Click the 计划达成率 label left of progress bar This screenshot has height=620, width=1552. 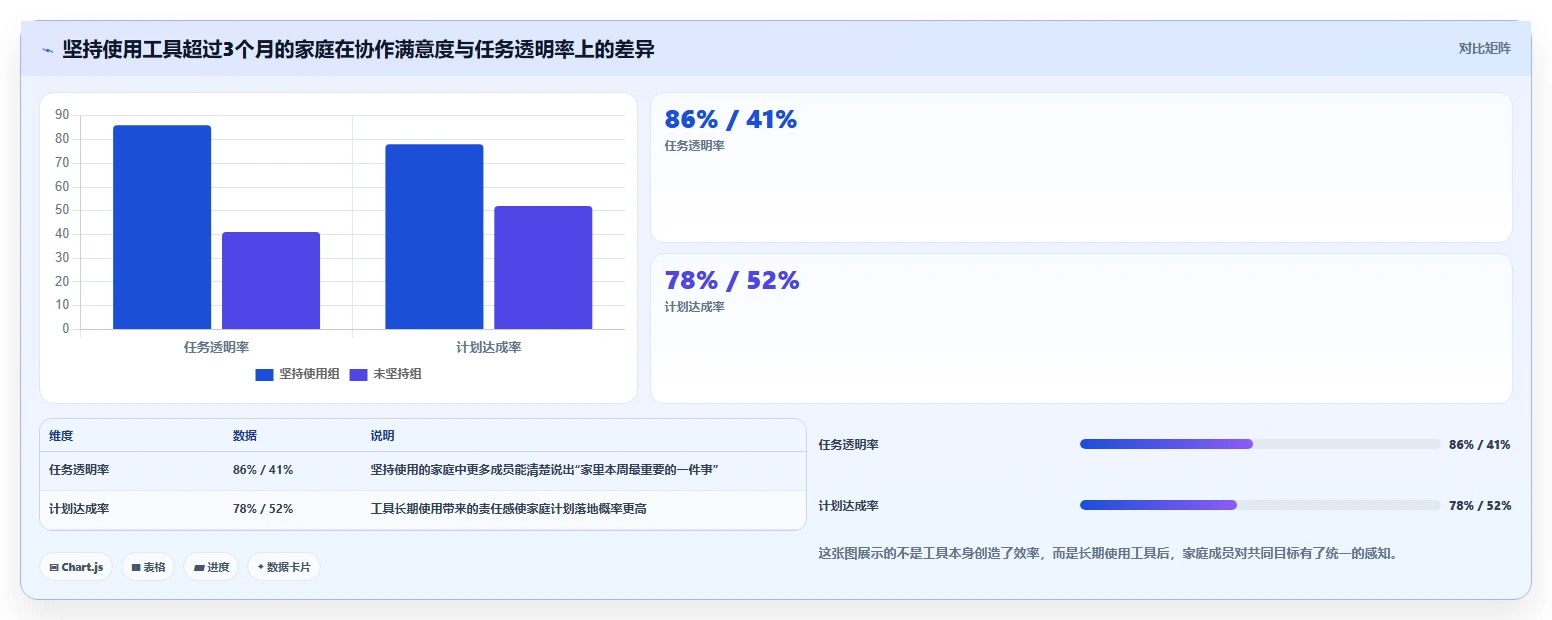click(x=849, y=505)
